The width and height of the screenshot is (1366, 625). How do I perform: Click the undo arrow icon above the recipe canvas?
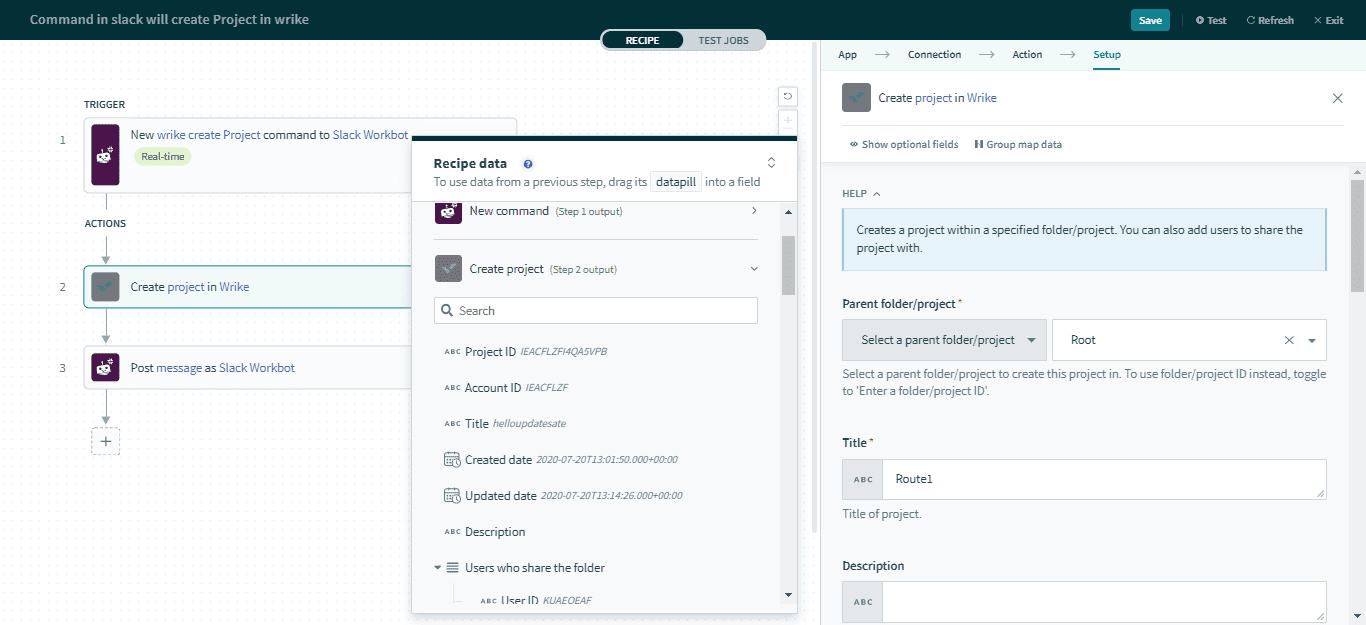tap(787, 96)
